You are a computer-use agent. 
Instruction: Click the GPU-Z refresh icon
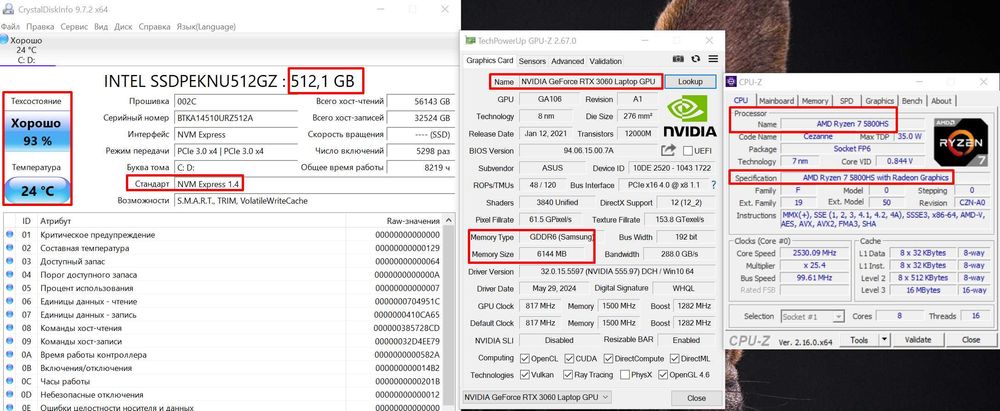696,59
